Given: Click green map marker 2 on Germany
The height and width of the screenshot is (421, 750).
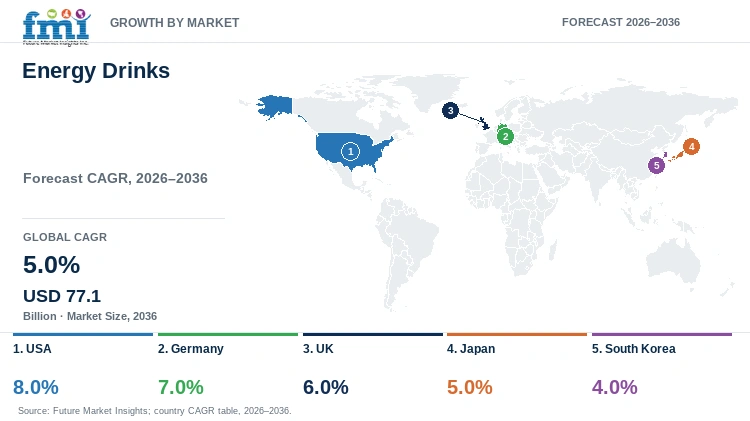Looking at the screenshot, I should tap(505, 136).
